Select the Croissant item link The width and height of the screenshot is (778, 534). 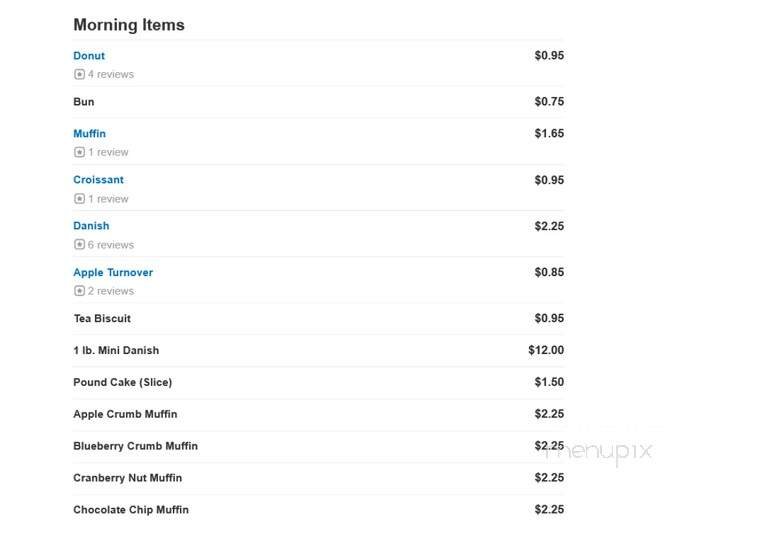98,180
